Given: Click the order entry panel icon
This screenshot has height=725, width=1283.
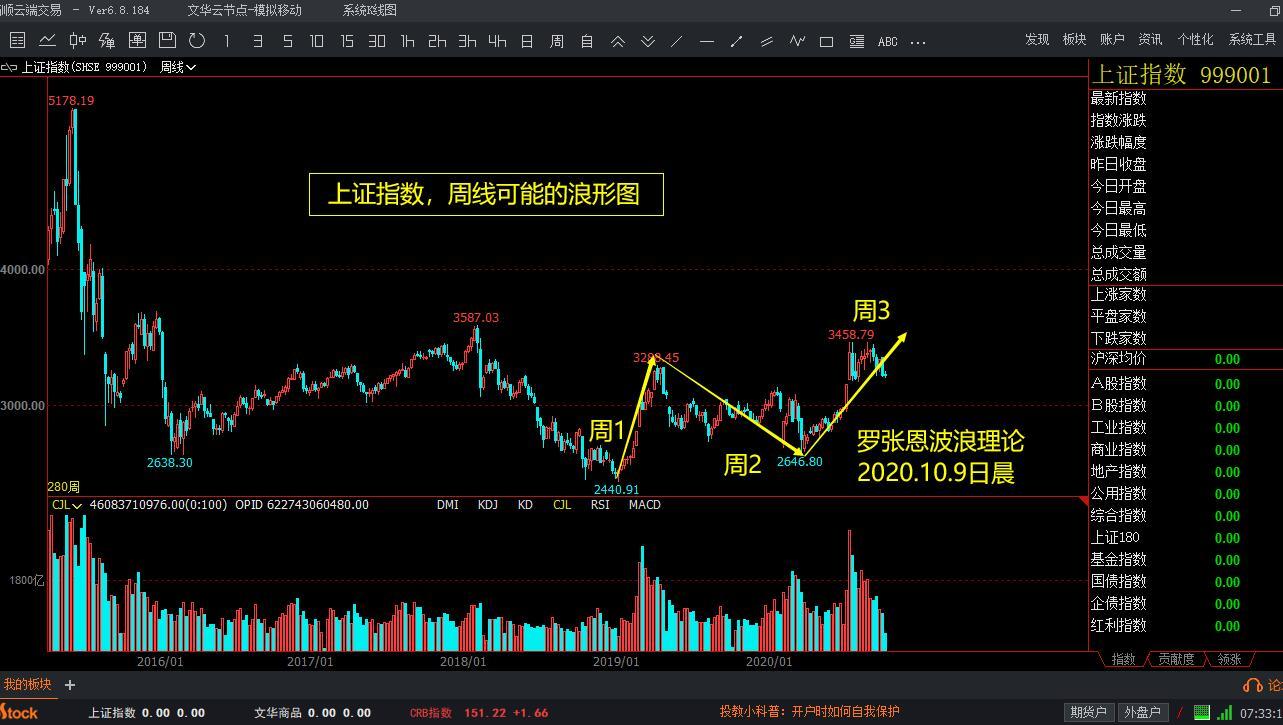Looking at the screenshot, I should 137,41.
